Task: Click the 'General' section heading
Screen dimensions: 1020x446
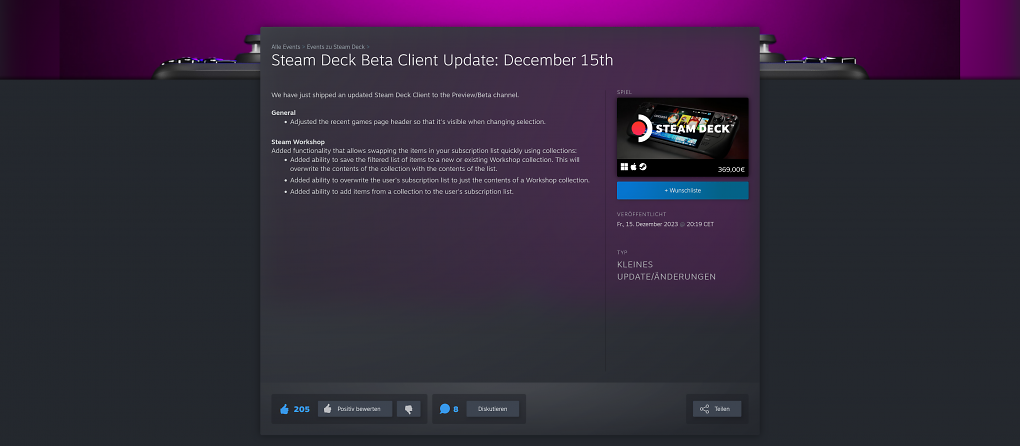Action: pos(284,112)
